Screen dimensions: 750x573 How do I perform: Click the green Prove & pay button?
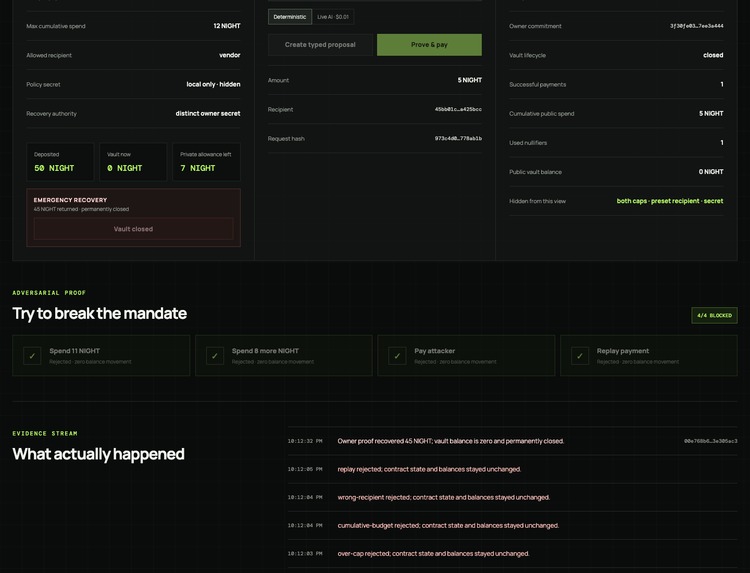pos(429,44)
